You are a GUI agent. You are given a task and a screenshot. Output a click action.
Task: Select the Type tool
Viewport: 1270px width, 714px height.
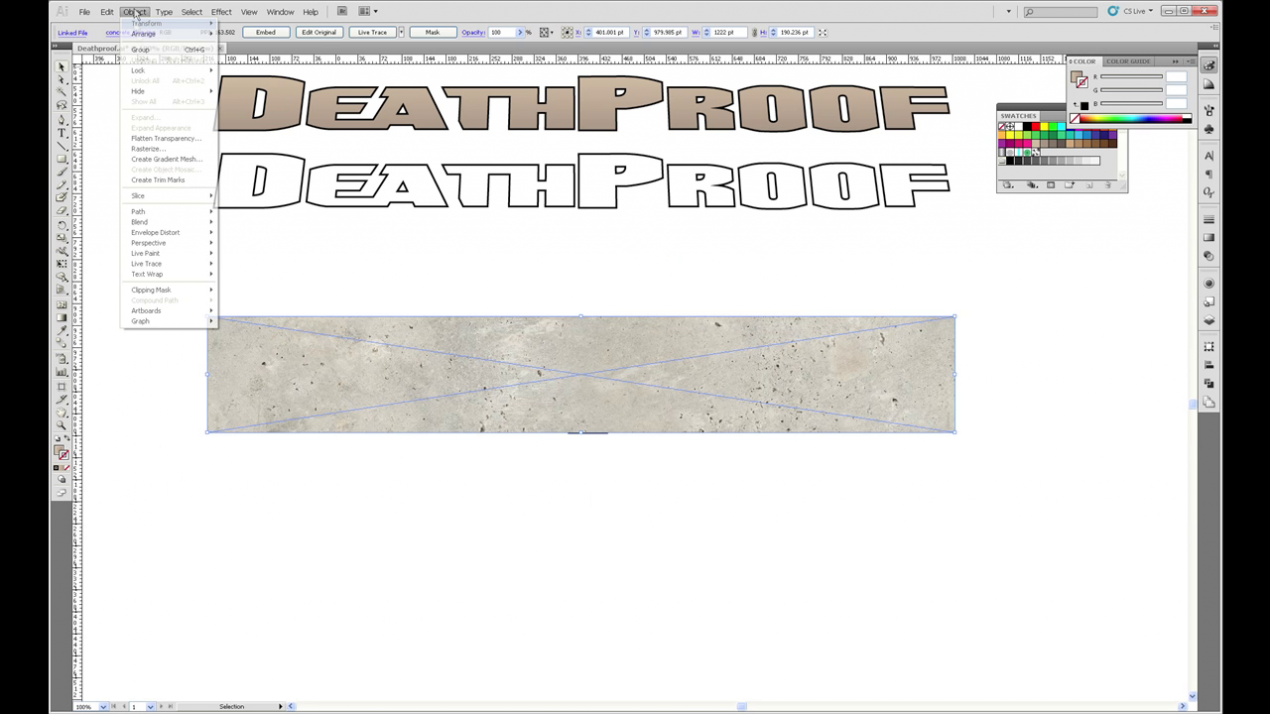click(62, 133)
